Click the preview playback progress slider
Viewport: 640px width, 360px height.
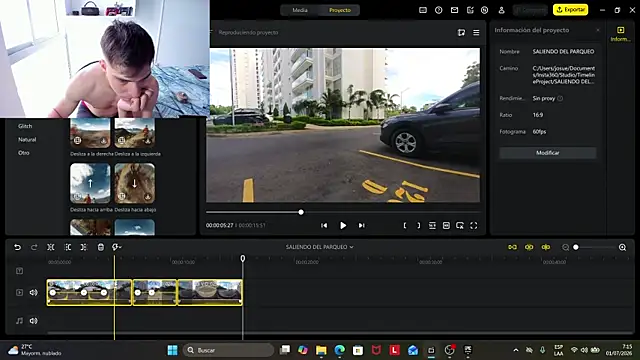[343, 212]
